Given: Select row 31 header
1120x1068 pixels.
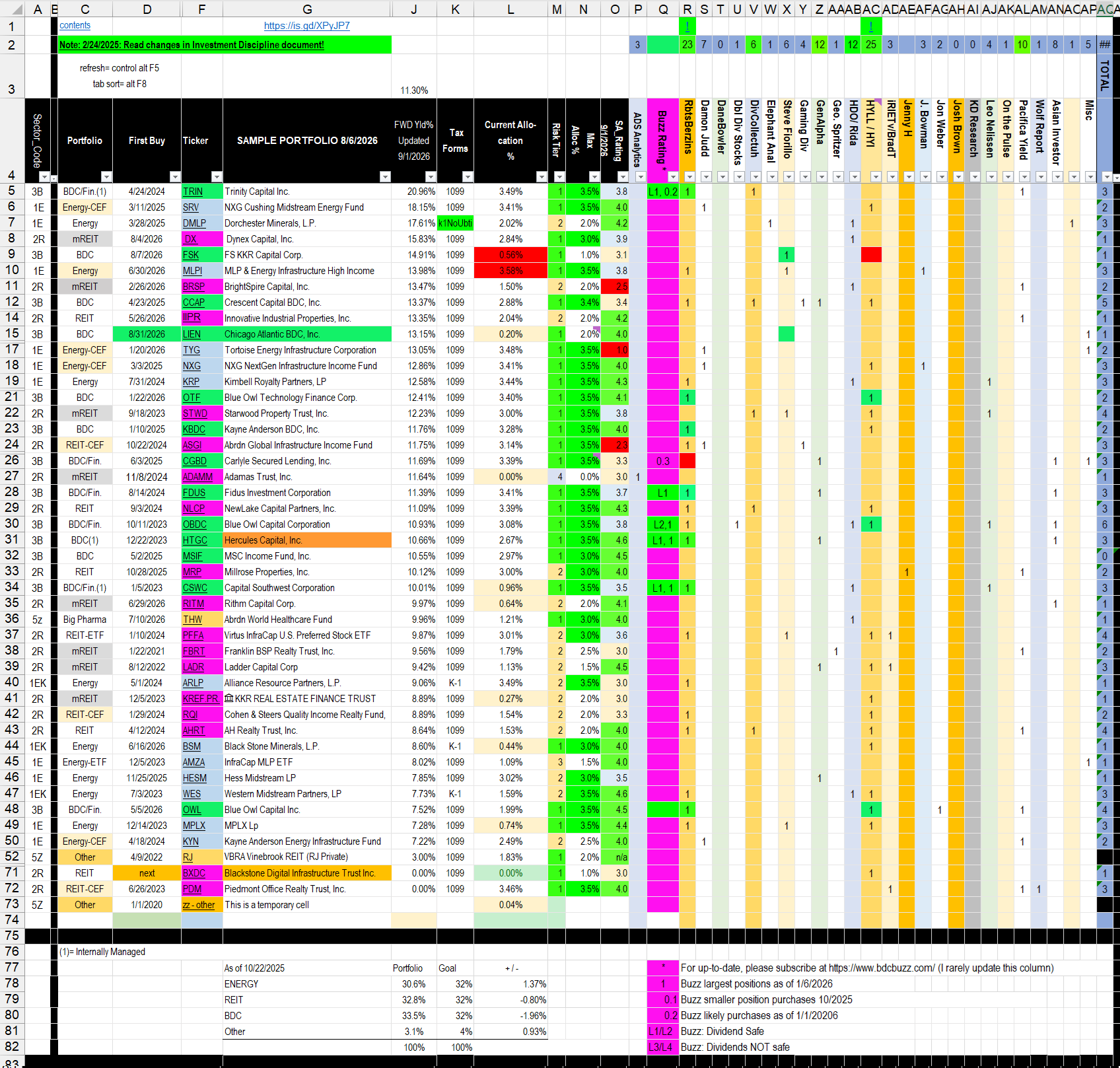Looking at the screenshot, I should pyautogui.click(x=12, y=540).
